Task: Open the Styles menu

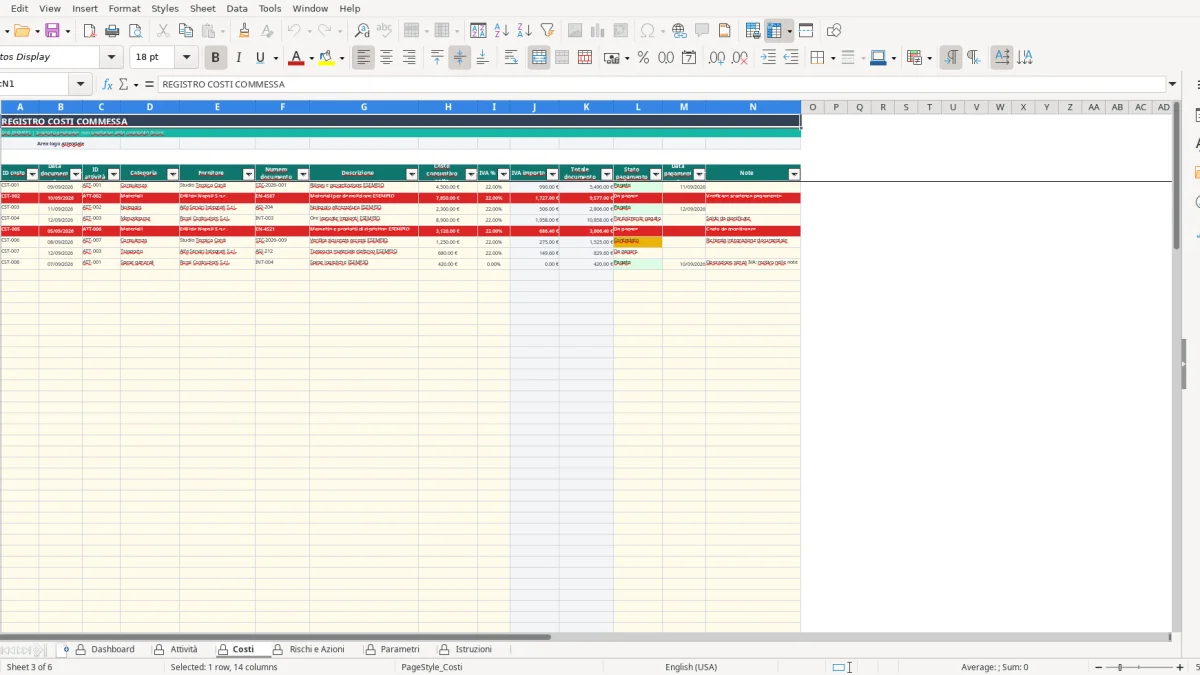Action: [x=165, y=8]
